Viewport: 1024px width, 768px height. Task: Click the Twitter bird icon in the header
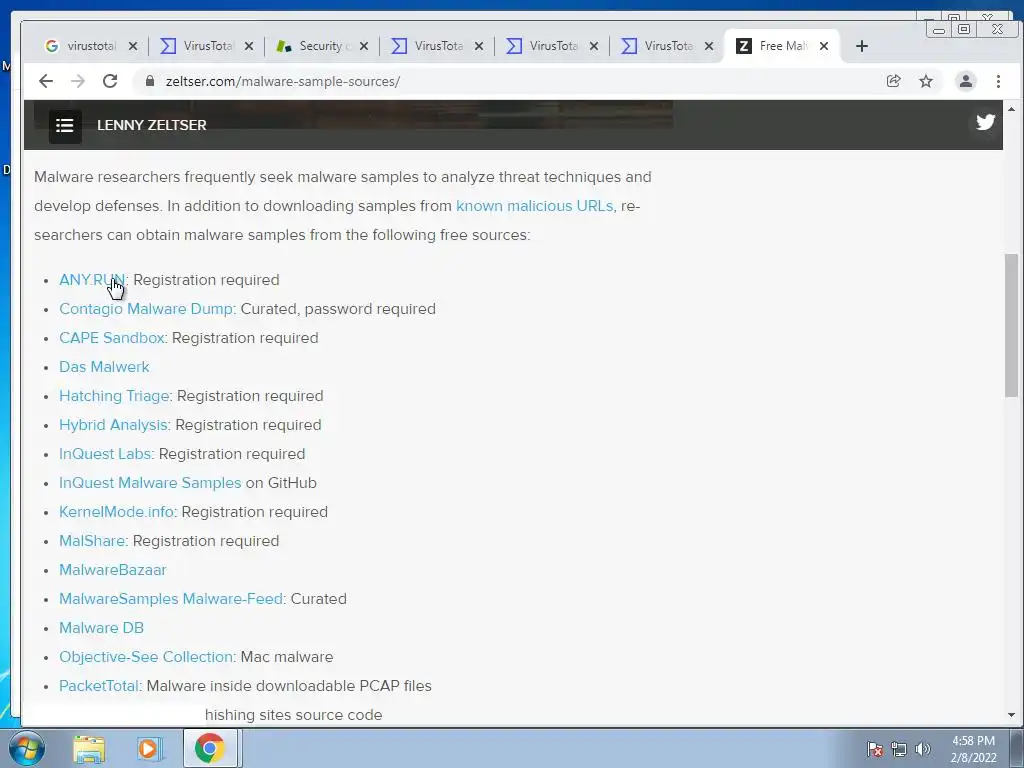pyautogui.click(x=985, y=122)
